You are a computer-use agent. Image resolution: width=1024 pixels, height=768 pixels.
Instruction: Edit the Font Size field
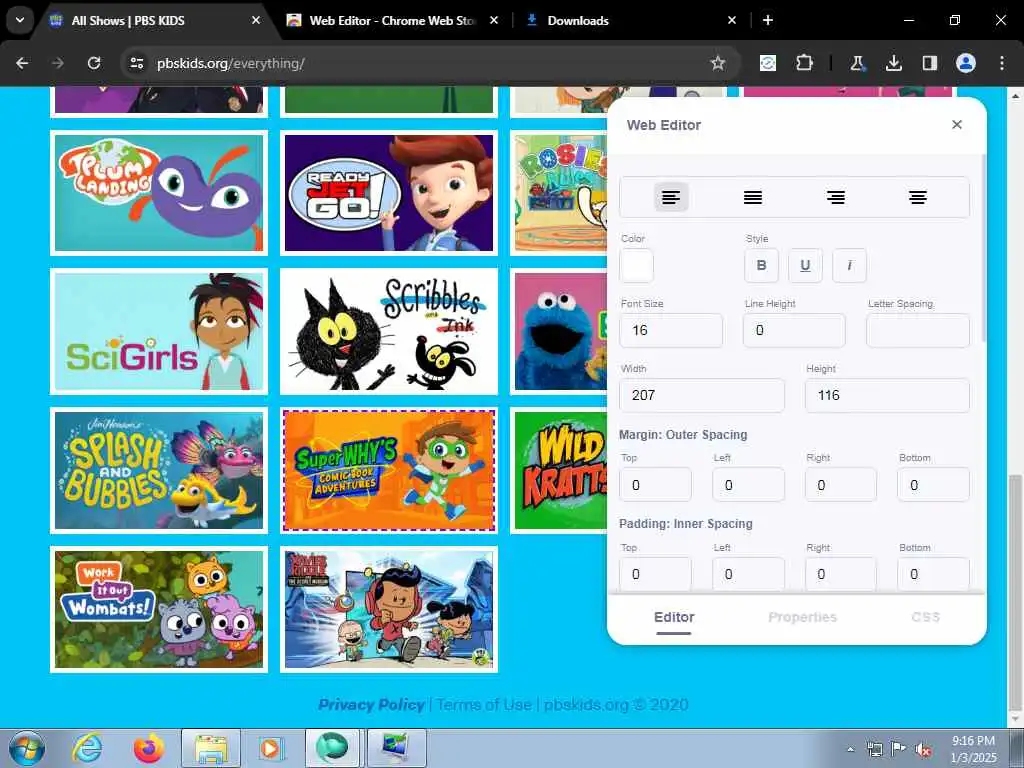pyautogui.click(x=671, y=330)
